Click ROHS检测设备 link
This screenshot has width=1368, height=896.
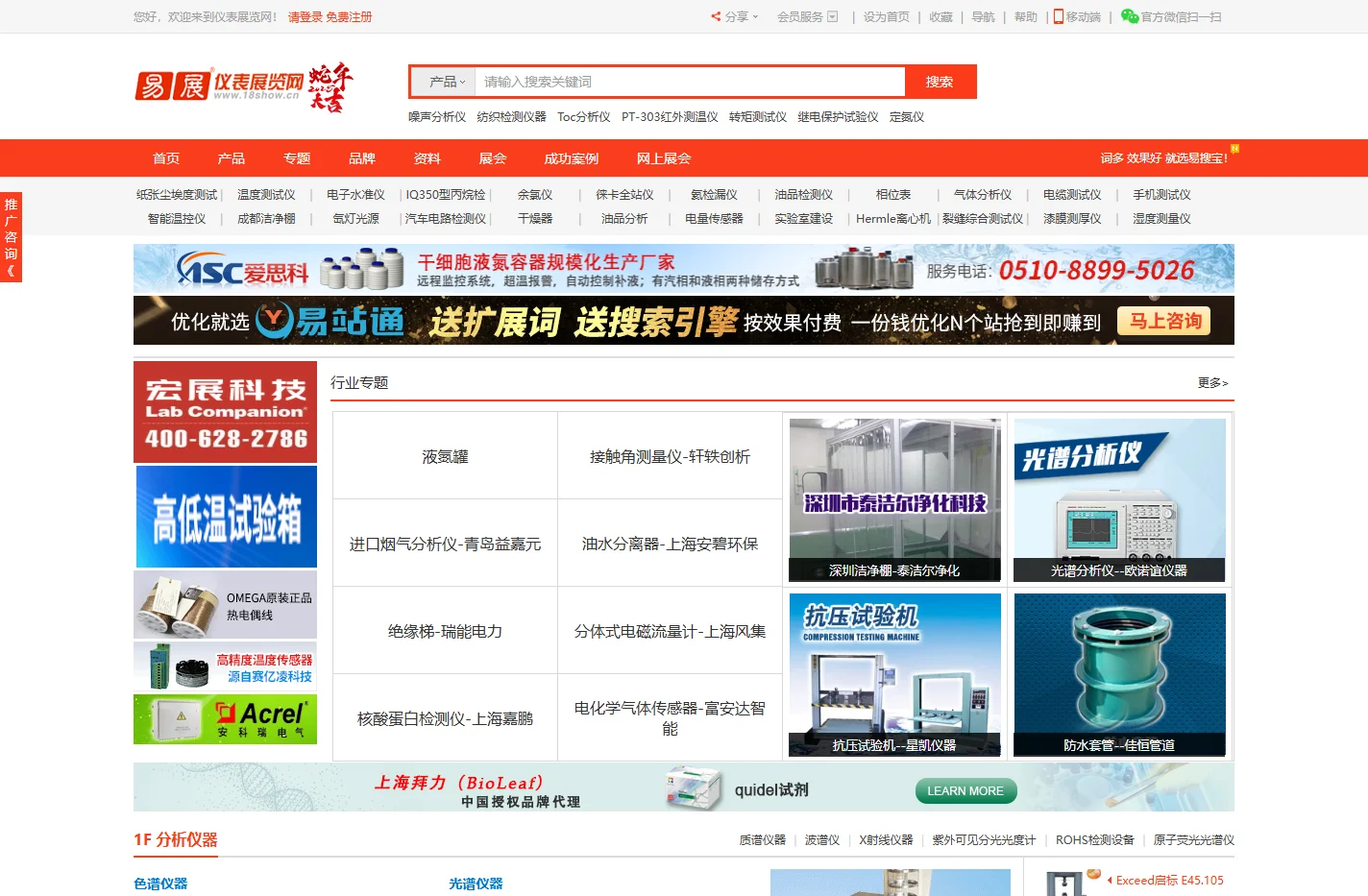click(1094, 839)
